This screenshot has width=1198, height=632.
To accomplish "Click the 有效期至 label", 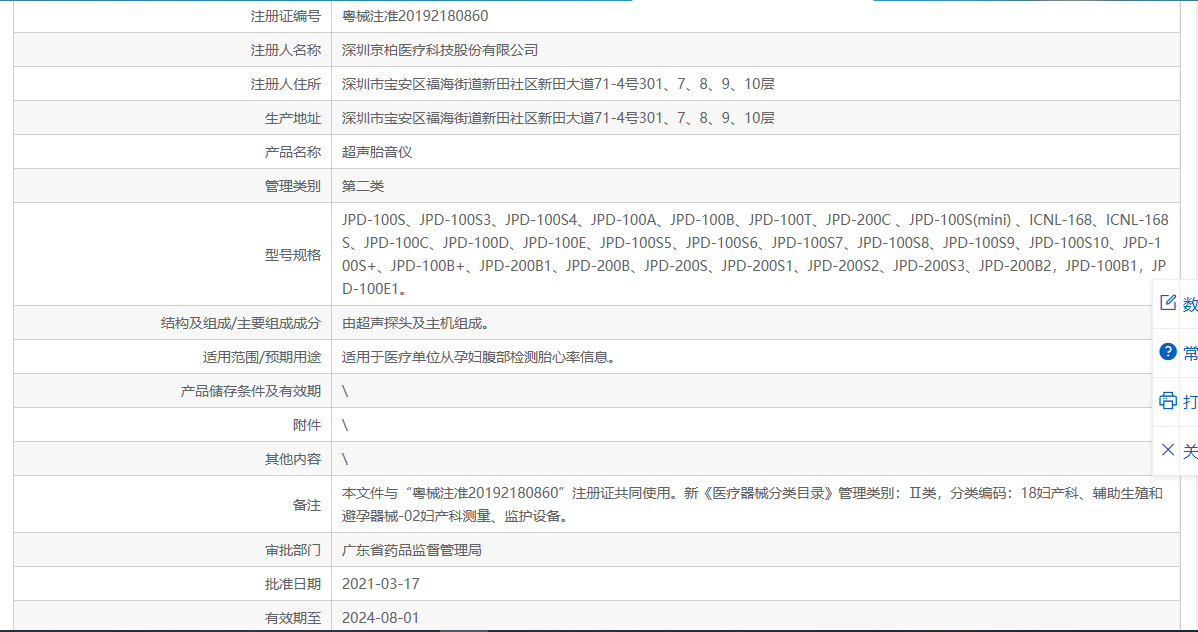I will coord(293,617).
